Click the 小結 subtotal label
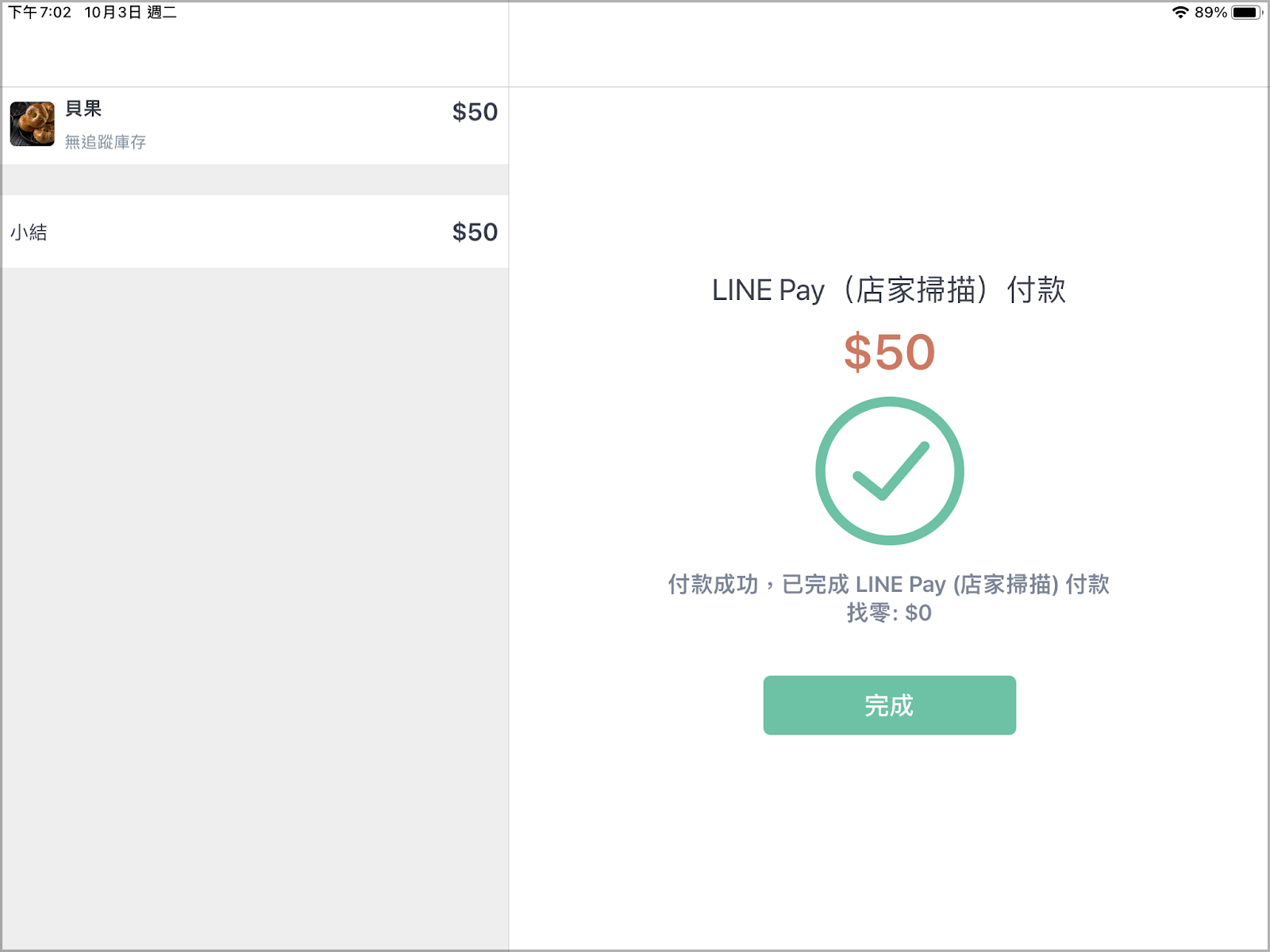 point(29,232)
